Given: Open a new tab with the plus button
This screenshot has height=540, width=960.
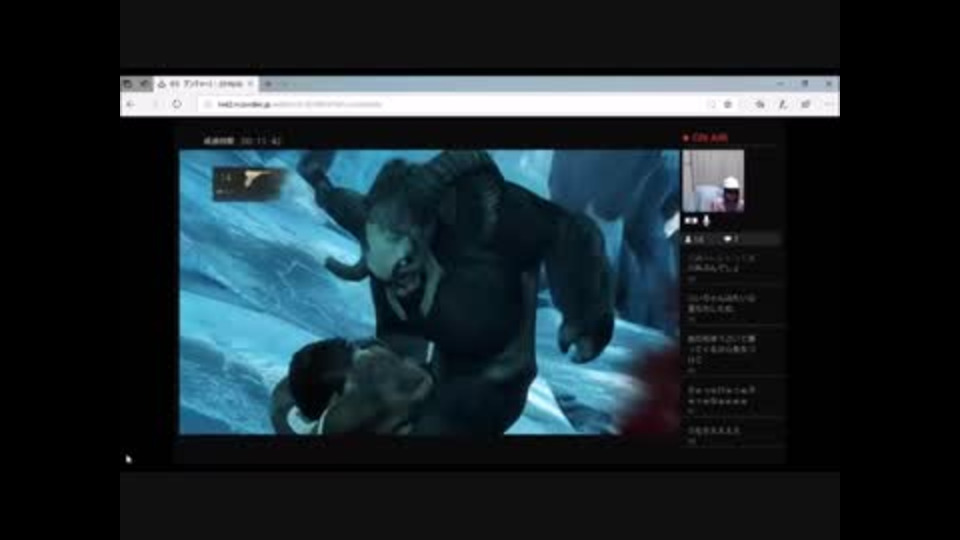Looking at the screenshot, I should [x=268, y=84].
